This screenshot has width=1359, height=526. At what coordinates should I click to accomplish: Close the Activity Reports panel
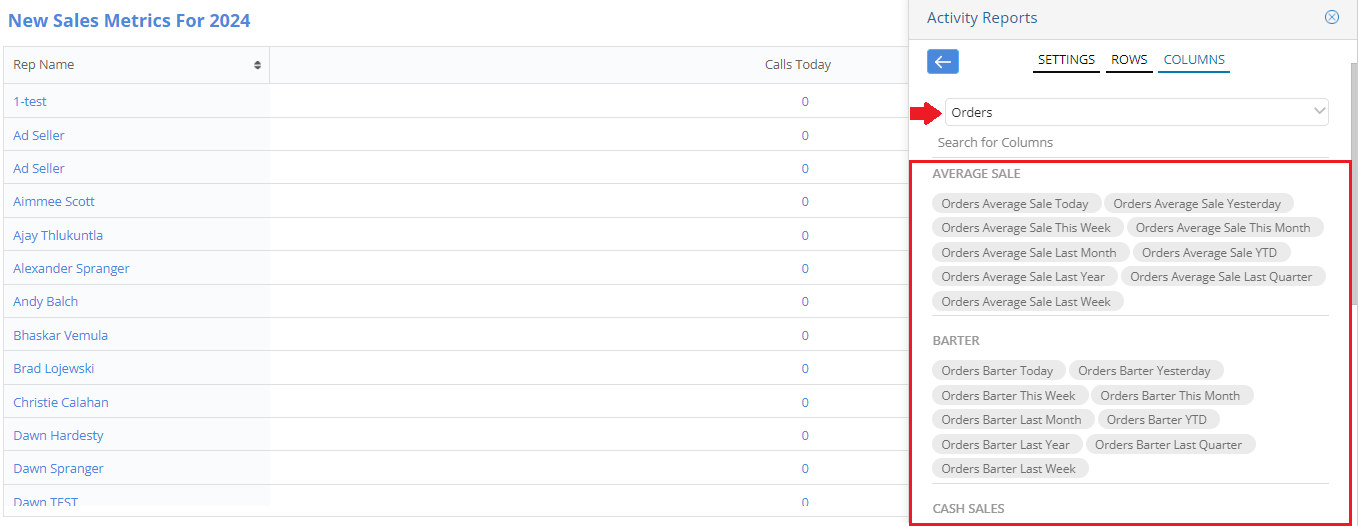(x=1331, y=17)
